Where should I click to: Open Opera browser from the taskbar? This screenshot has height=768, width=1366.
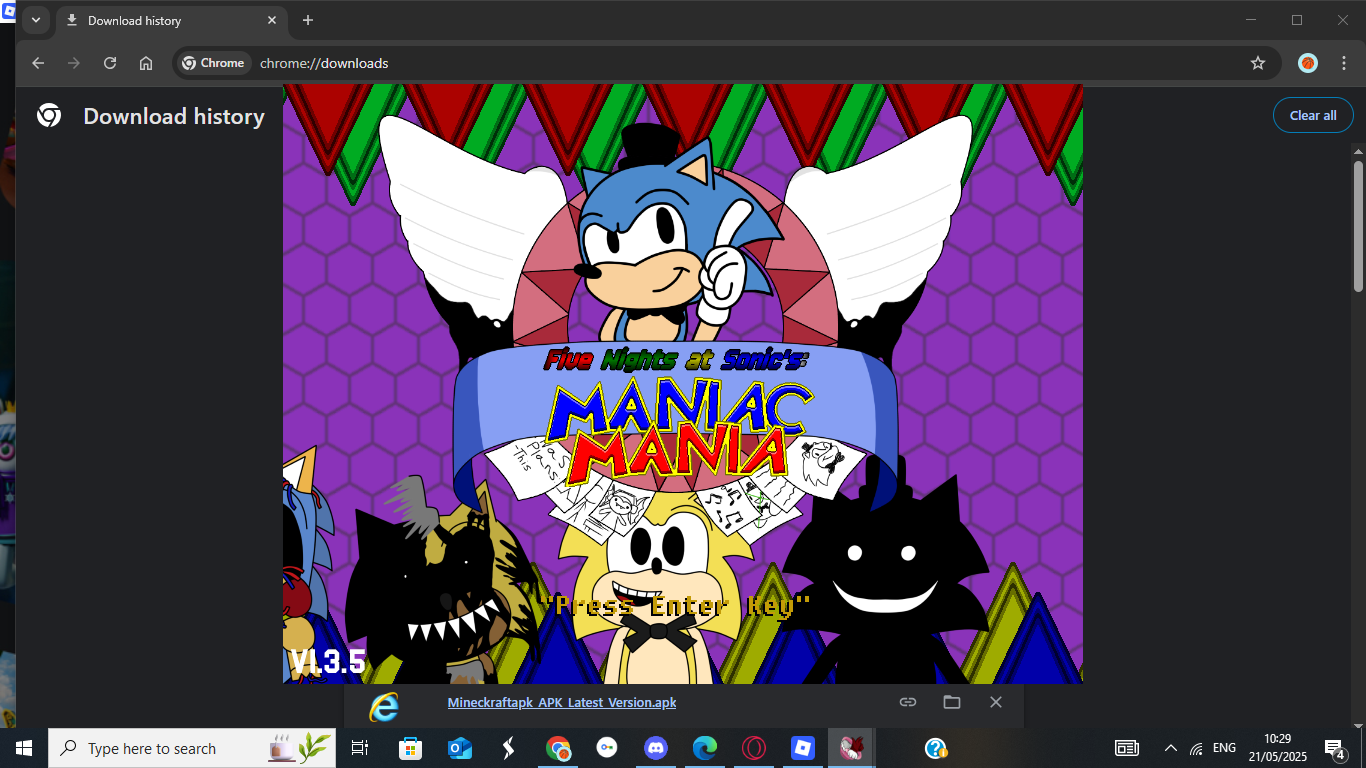[754, 748]
